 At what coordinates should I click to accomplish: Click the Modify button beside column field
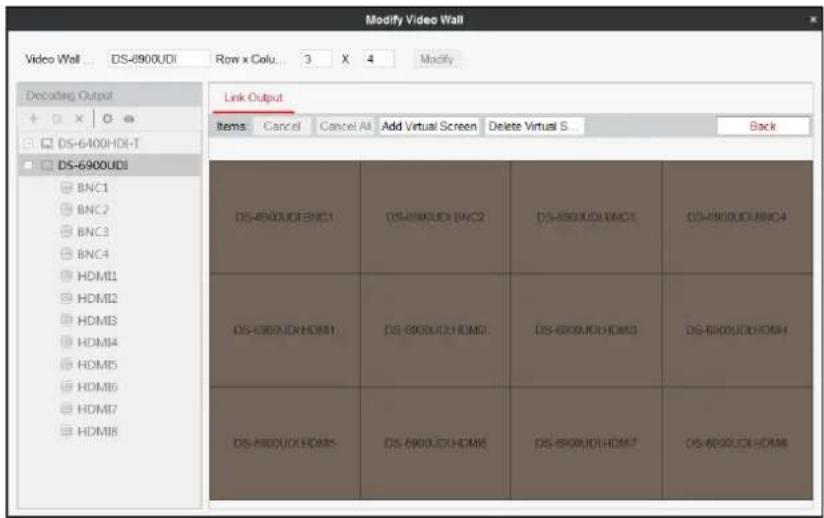tap(437, 59)
